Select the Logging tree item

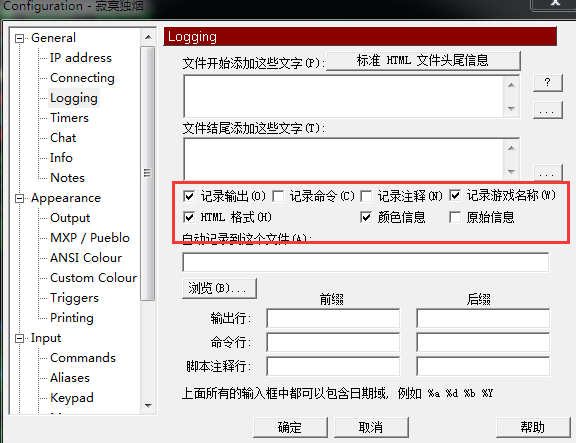coord(74,98)
